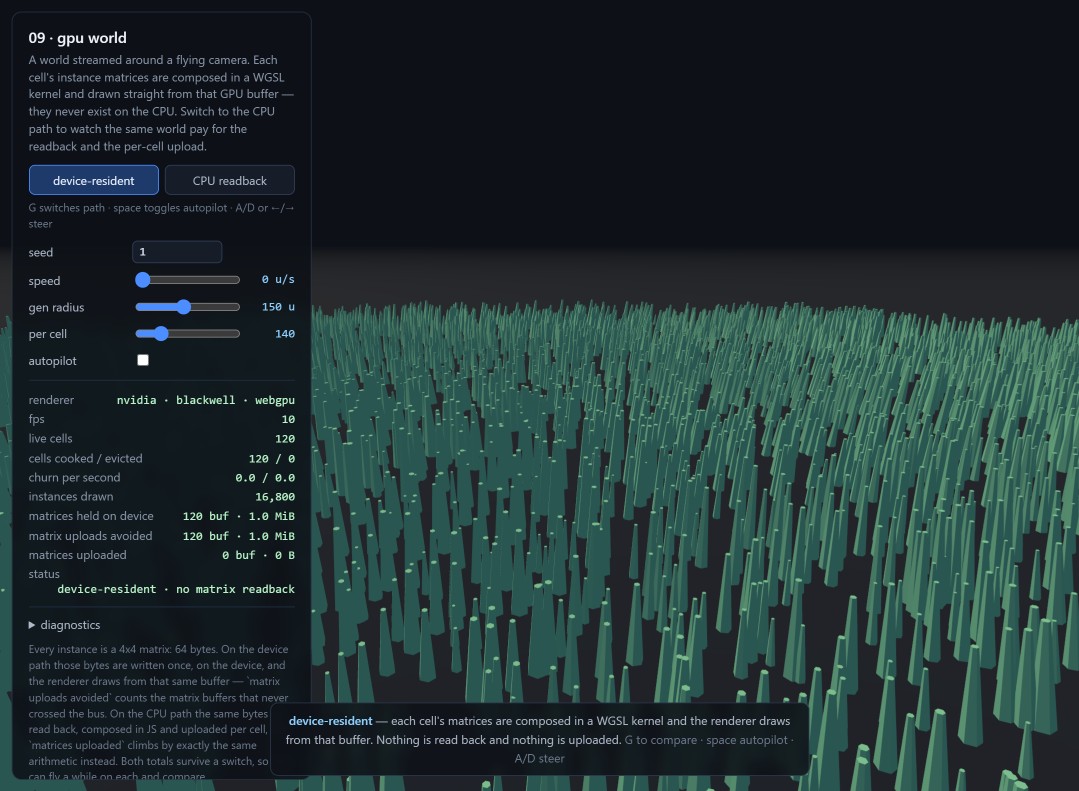Click the 'instances drawn' label

coord(71,496)
